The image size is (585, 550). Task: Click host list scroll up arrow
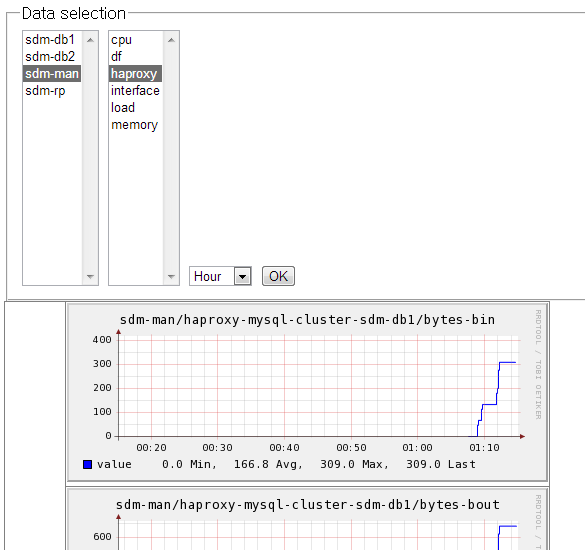click(x=90, y=40)
